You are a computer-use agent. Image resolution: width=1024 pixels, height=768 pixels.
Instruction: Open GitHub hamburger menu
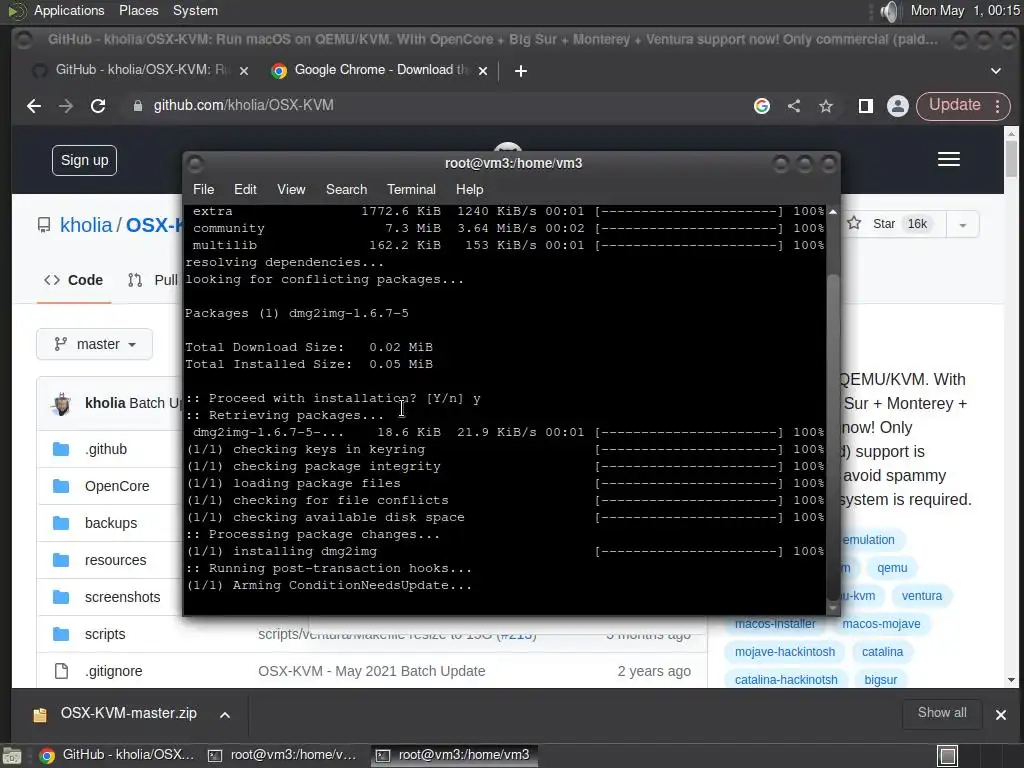point(948,159)
